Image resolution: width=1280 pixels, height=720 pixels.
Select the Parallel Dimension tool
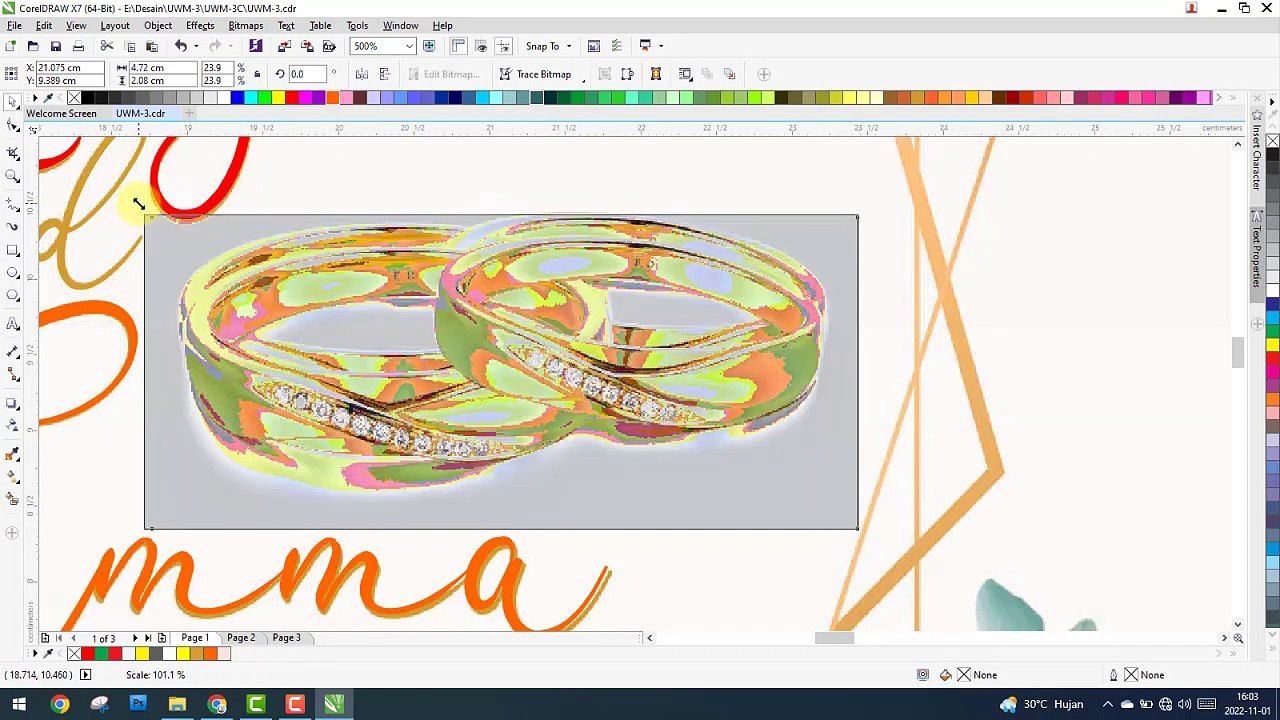[13, 352]
